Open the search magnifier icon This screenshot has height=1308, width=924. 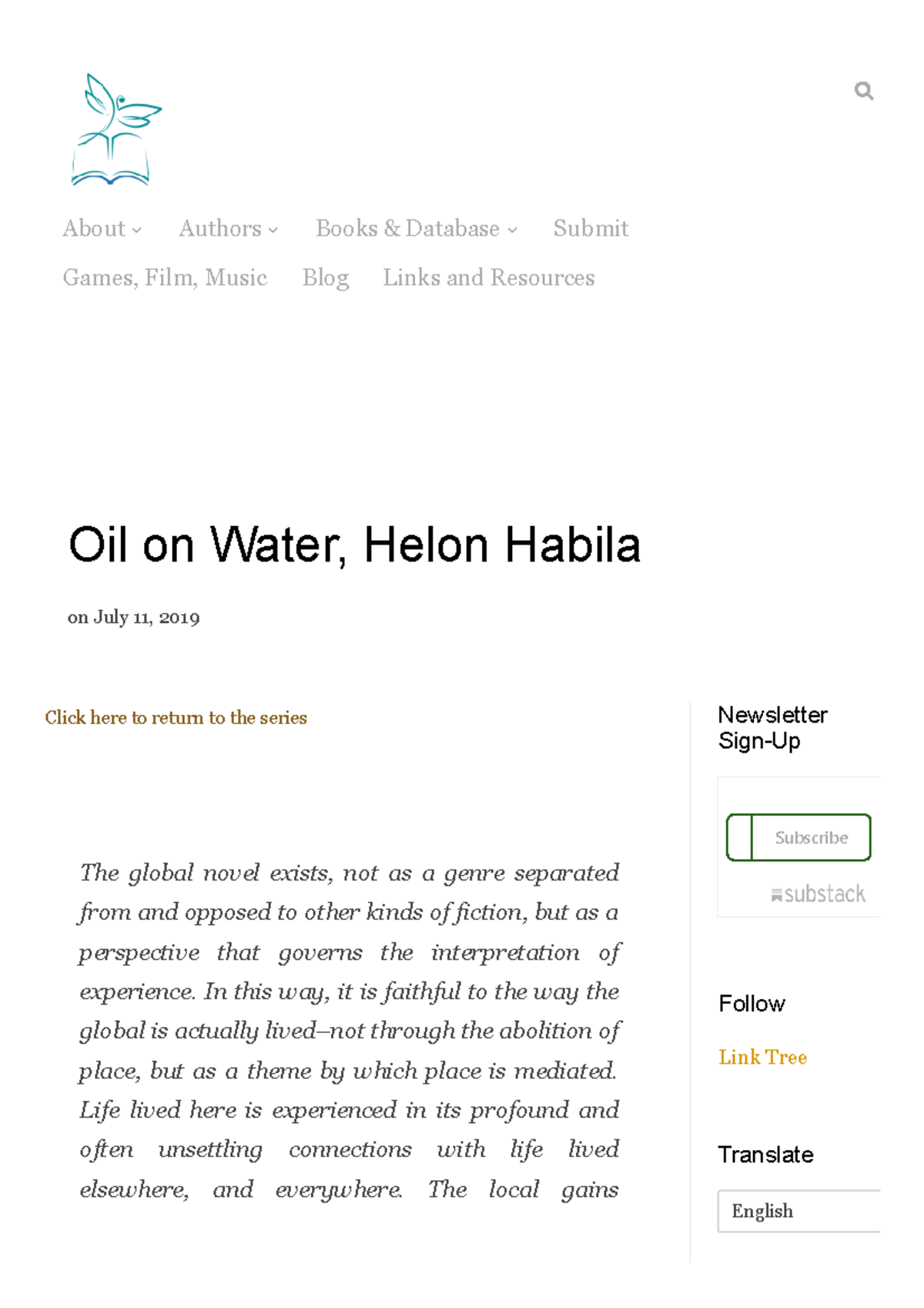(x=864, y=91)
